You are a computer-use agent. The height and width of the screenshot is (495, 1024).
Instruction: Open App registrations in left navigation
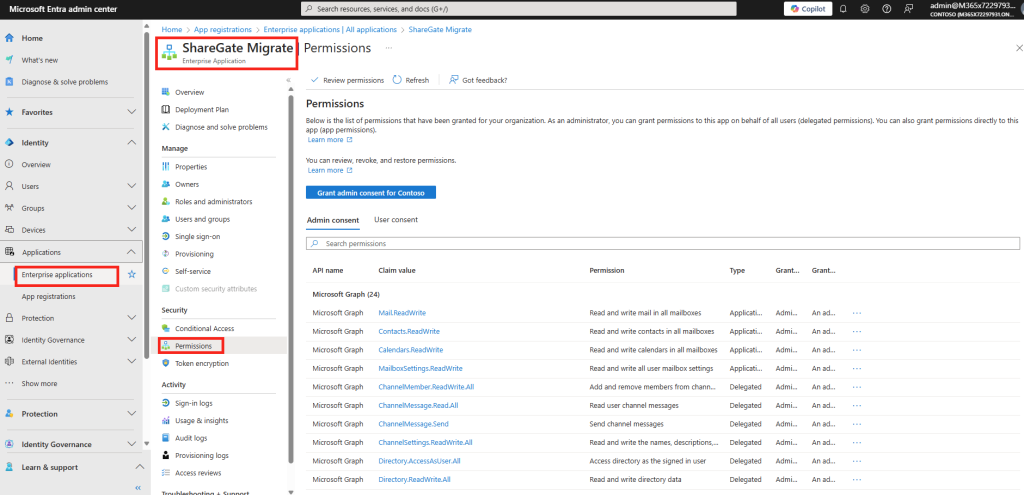click(48, 296)
